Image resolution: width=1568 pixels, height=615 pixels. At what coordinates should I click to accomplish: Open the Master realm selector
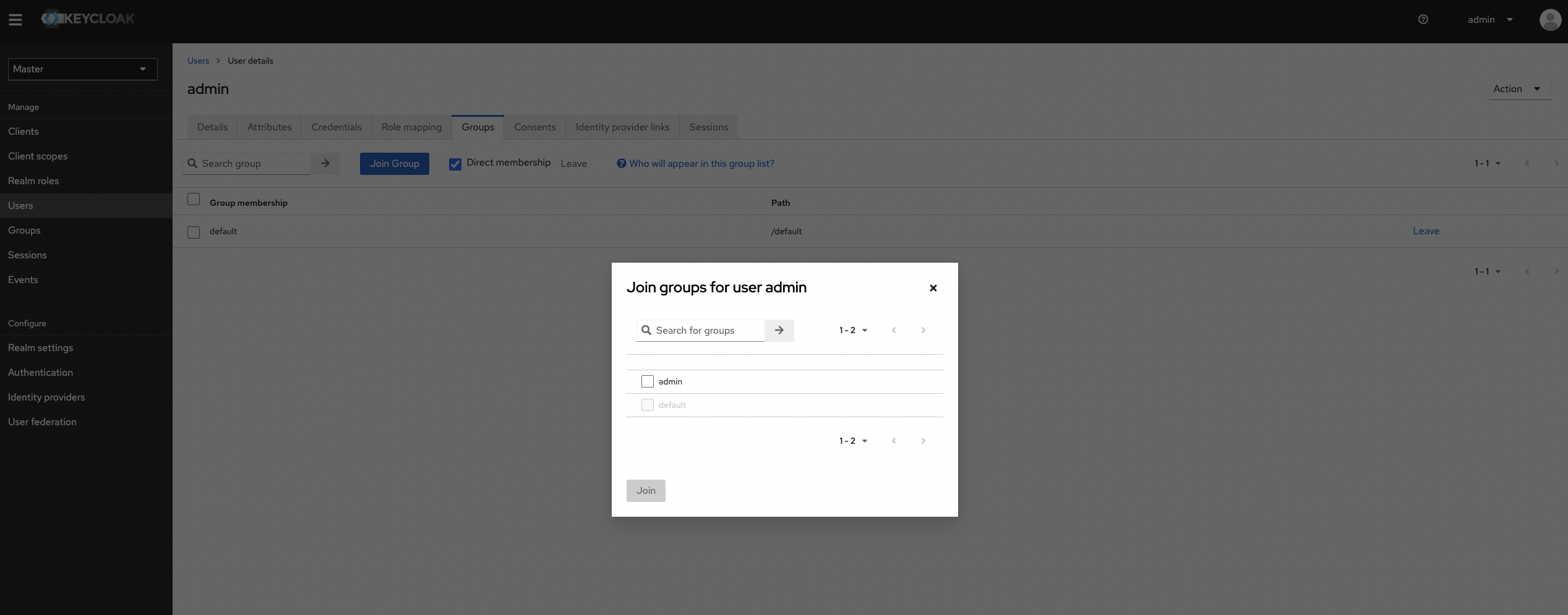(x=82, y=69)
